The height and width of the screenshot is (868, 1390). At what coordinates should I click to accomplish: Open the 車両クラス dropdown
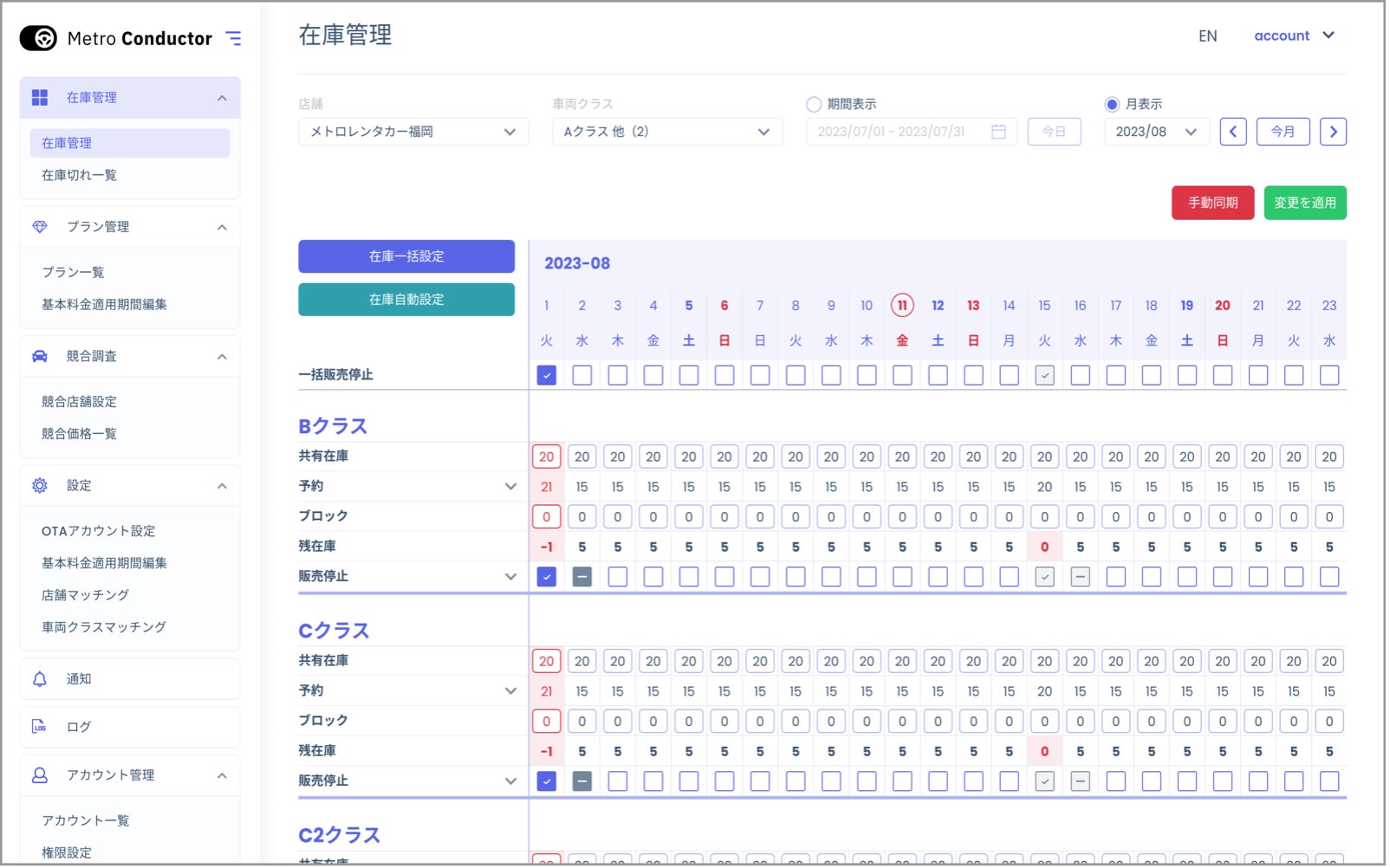point(668,132)
